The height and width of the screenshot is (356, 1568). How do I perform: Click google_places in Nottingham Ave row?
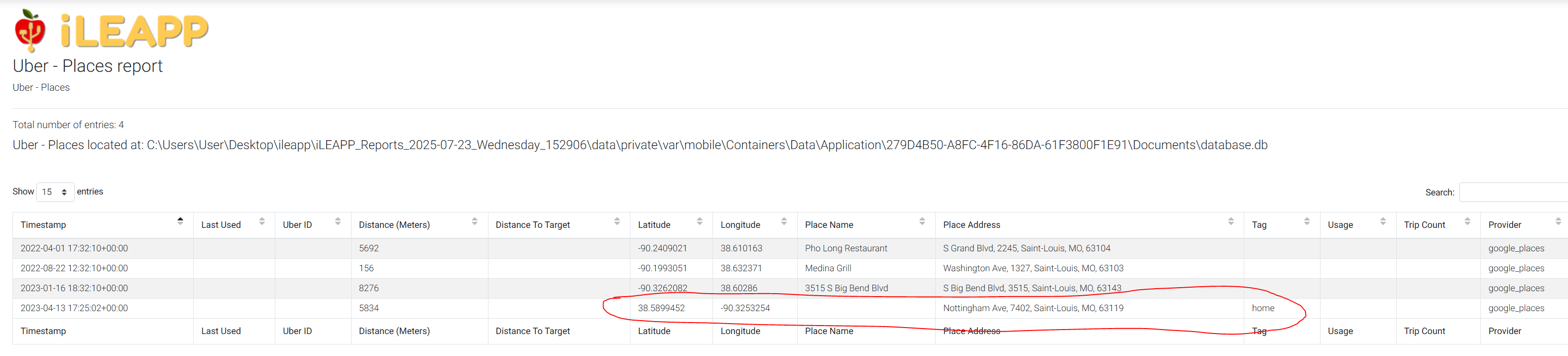(x=1516, y=309)
